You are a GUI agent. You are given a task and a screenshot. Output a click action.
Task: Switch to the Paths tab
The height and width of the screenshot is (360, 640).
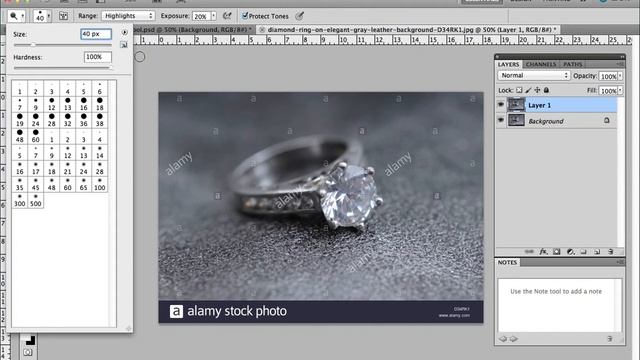pos(573,64)
